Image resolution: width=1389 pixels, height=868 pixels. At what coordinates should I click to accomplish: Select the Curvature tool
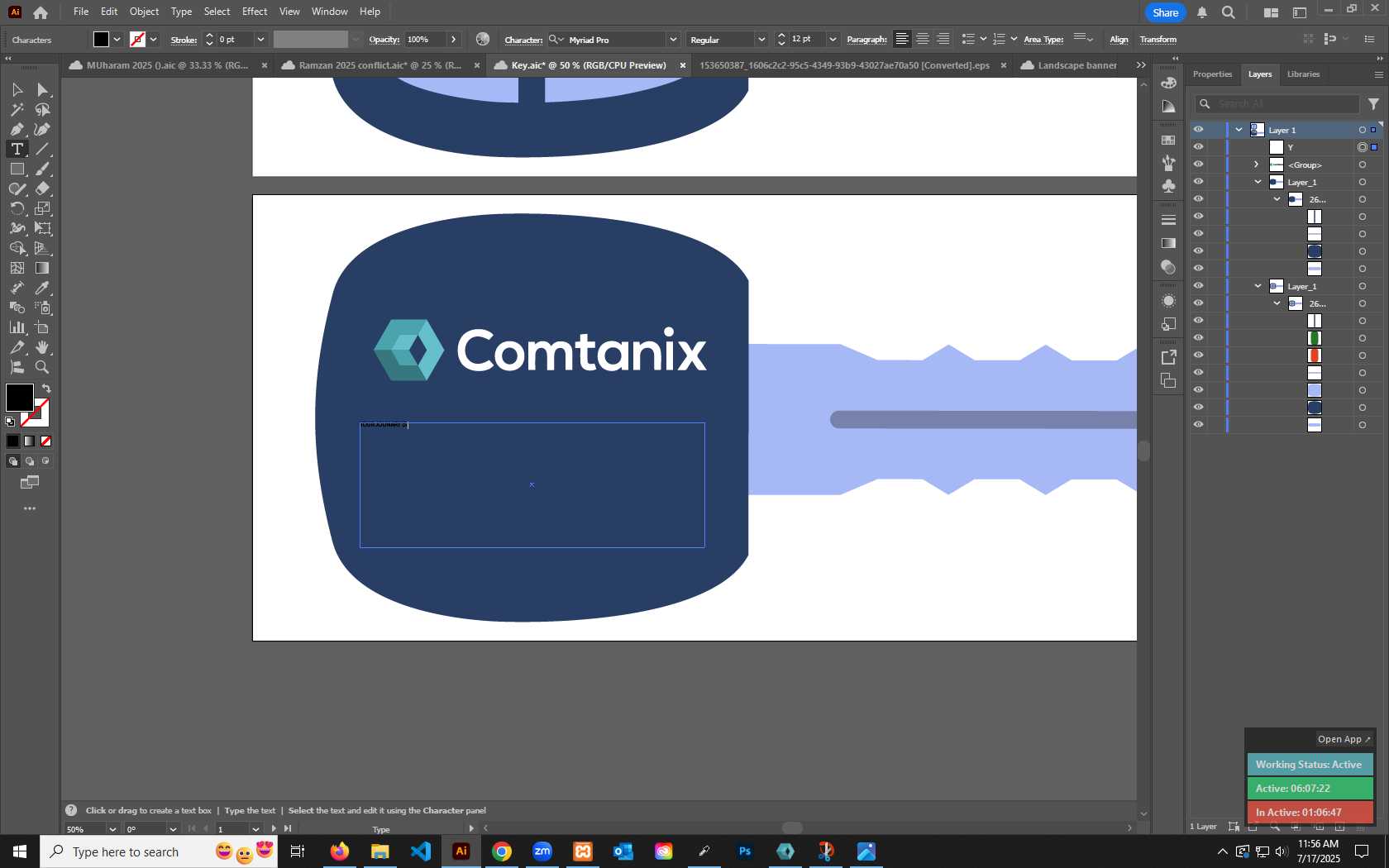[x=42, y=129]
